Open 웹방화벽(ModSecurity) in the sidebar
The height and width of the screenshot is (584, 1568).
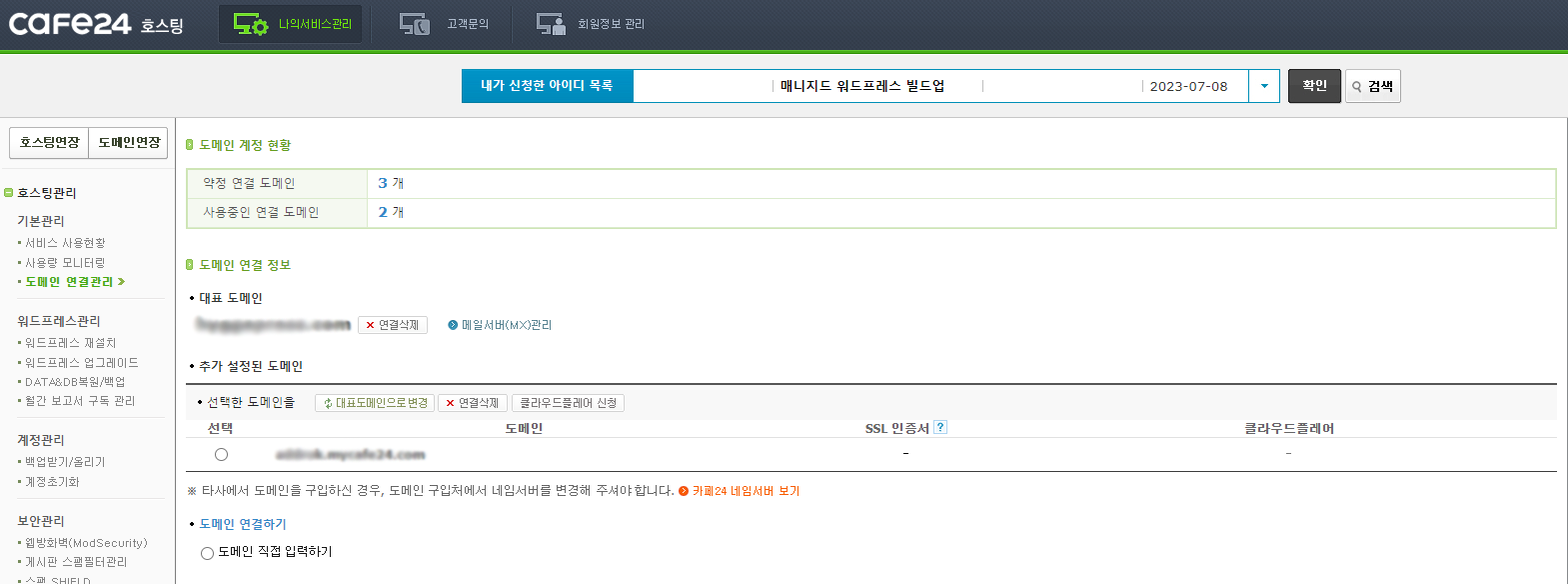[86, 543]
